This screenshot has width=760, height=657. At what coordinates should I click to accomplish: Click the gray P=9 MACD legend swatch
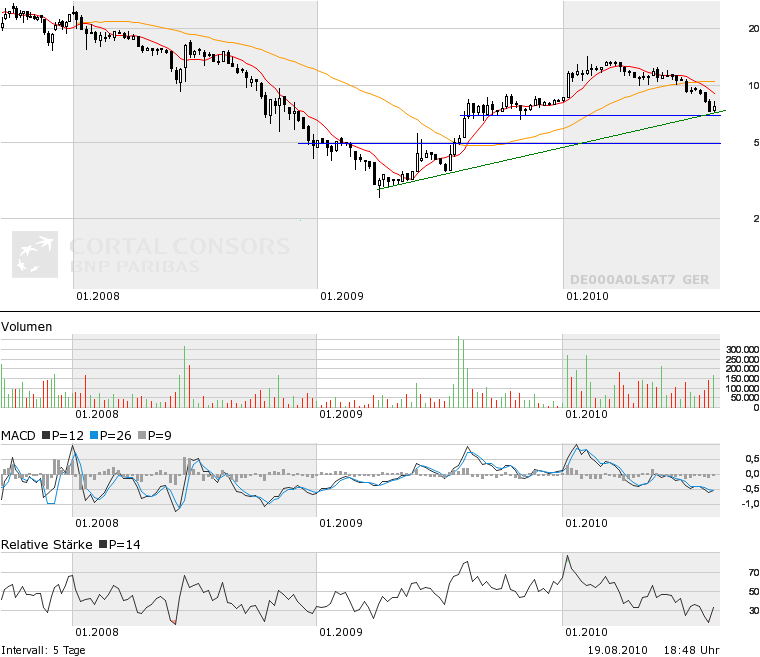(x=142, y=436)
